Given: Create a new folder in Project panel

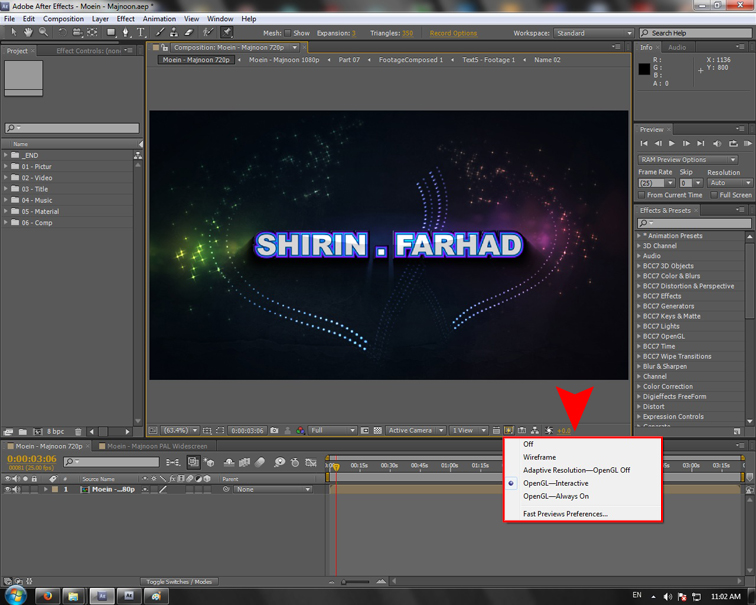Looking at the screenshot, I should click(23, 431).
